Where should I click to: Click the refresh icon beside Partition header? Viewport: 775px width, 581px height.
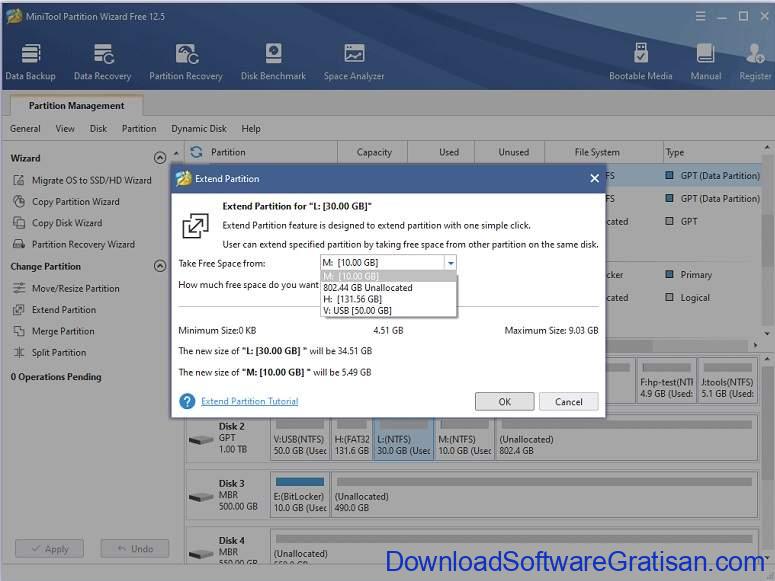[196, 152]
